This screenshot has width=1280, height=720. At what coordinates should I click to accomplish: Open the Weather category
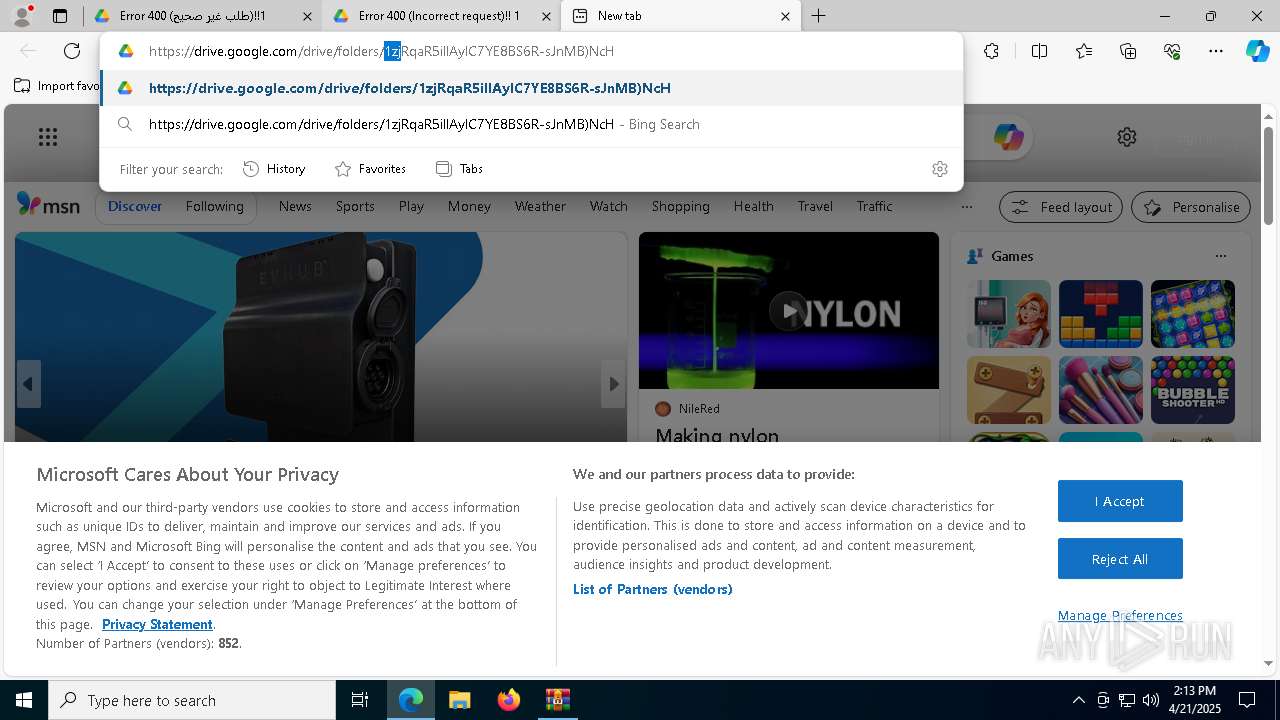click(x=540, y=206)
